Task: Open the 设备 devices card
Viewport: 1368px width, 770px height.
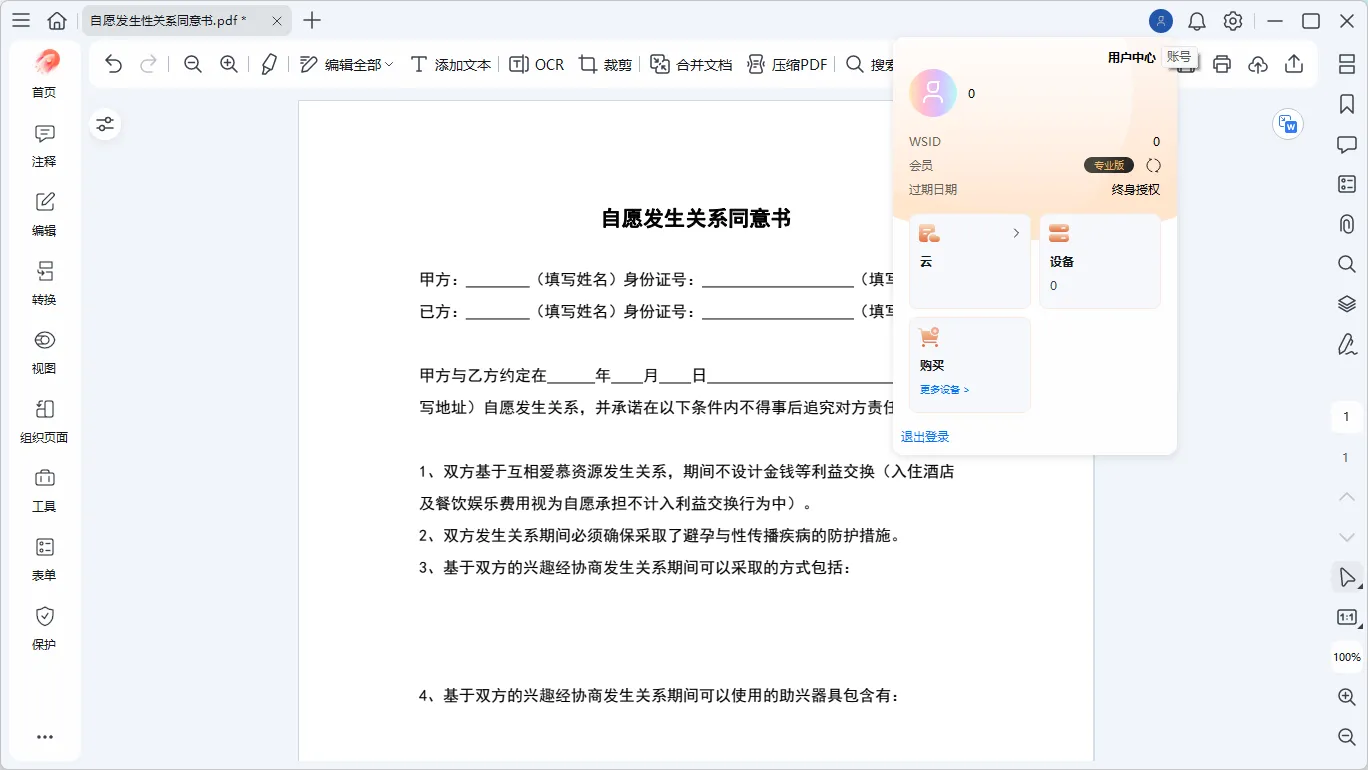Action: [1100, 261]
